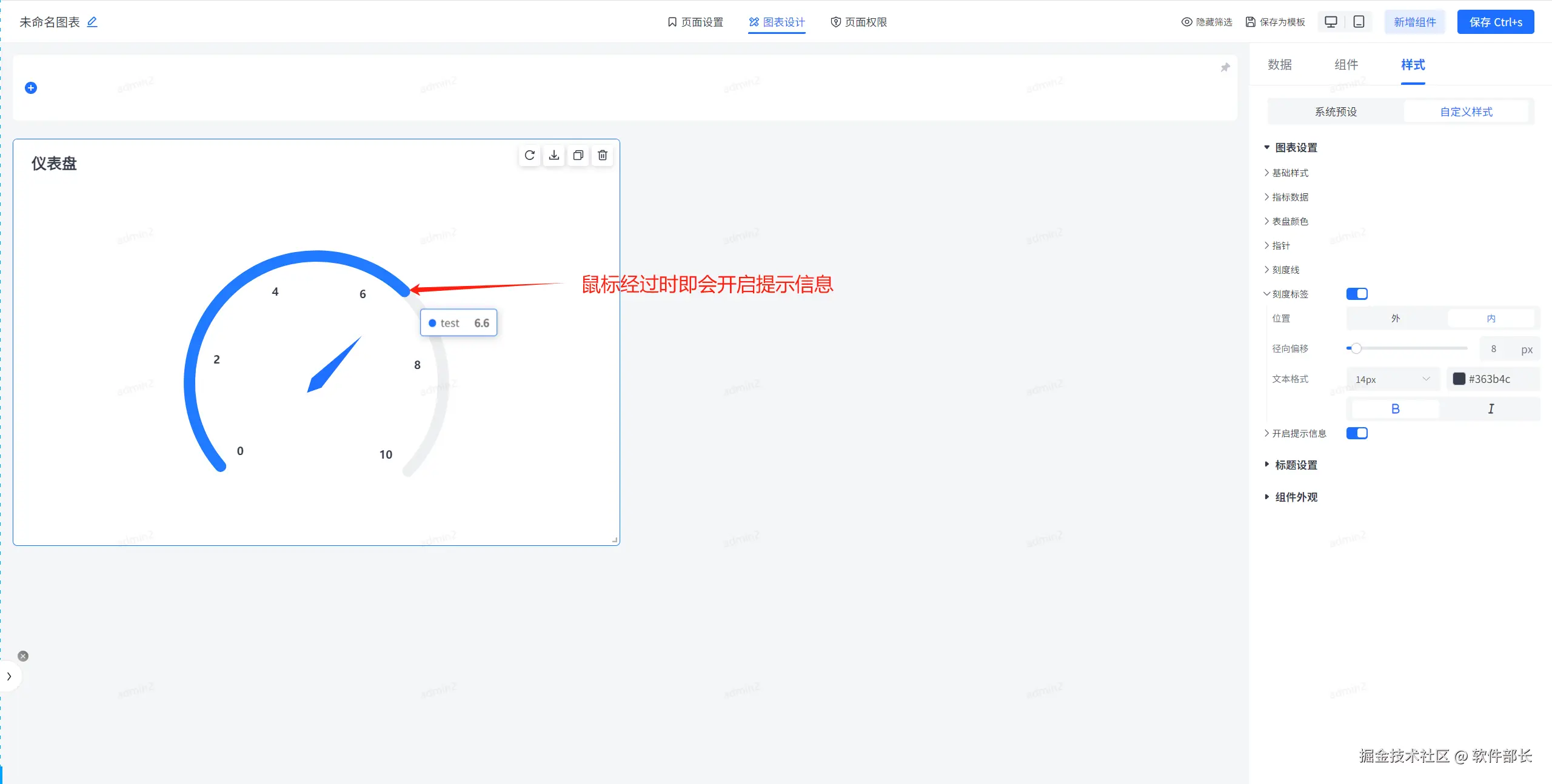Screen dimensions: 1552x784
Task: Click the pin icon on the filter bar
Action: (1225, 67)
